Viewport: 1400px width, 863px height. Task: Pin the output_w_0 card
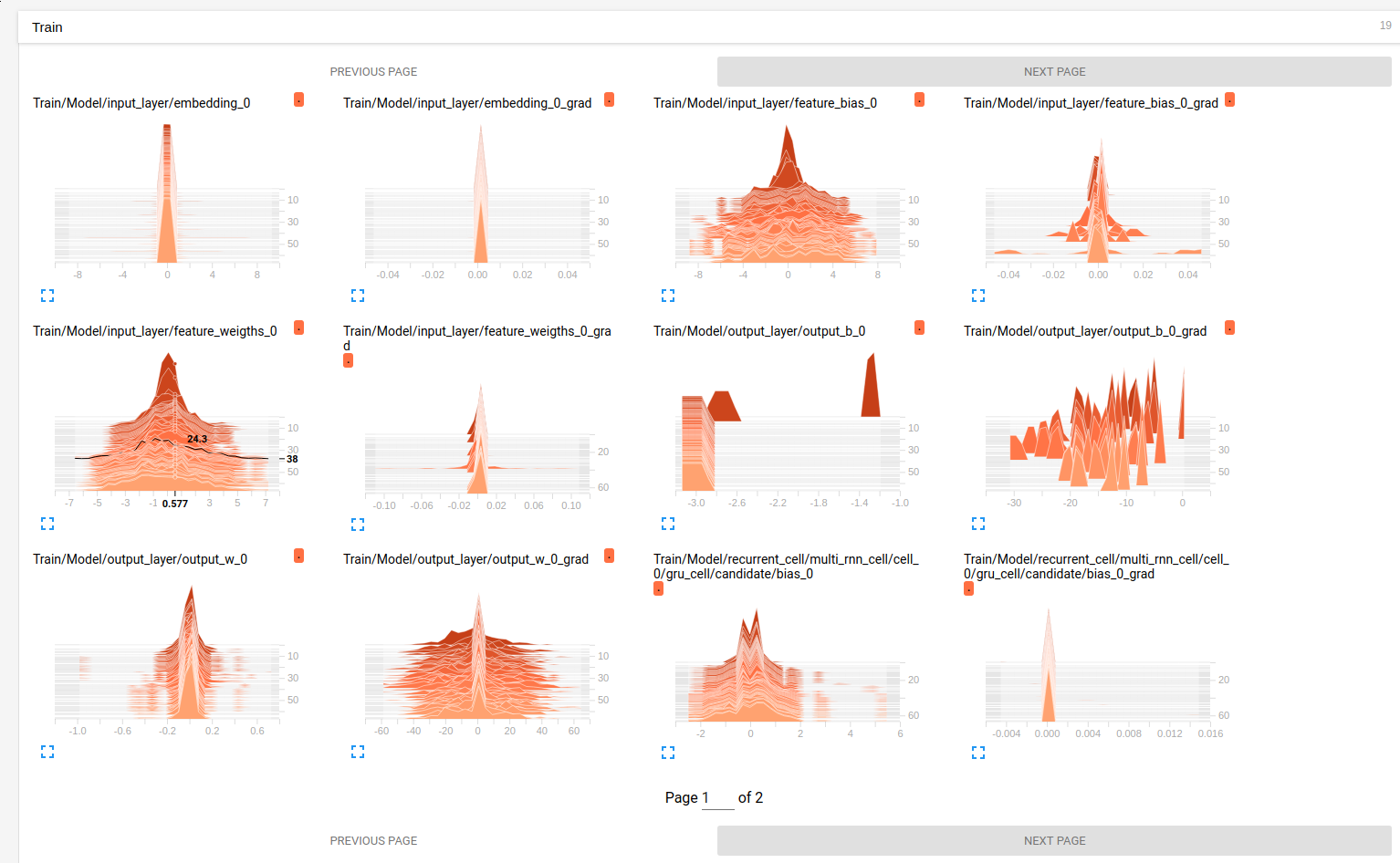(x=298, y=556)
